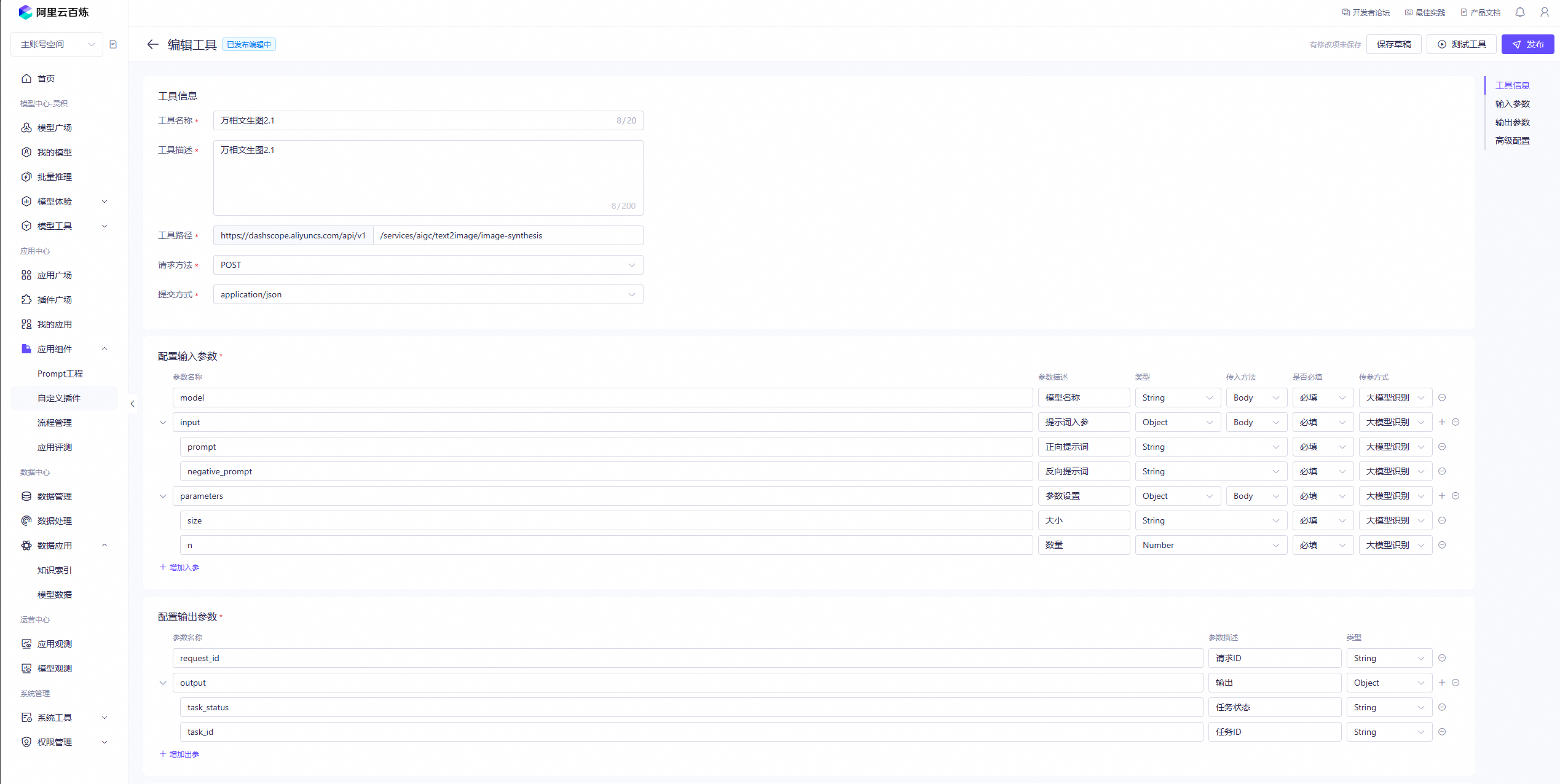
Task: Click the back arrow beside 编辑工具
Action: (152, 44)
